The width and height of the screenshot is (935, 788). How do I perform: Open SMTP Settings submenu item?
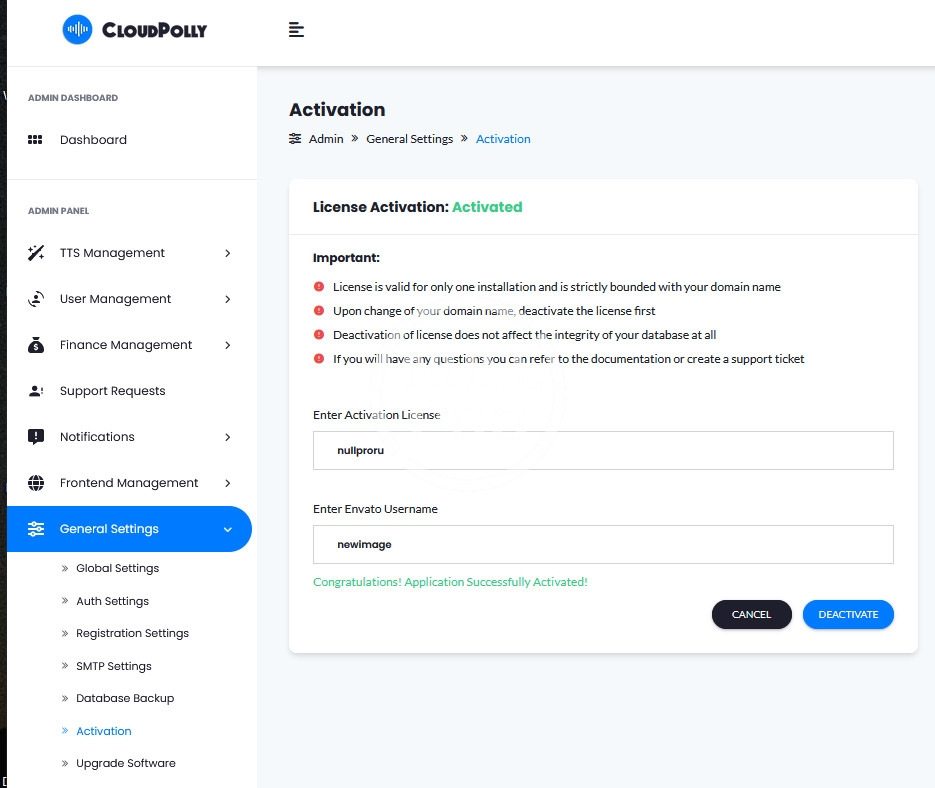[x=113, y=666]
